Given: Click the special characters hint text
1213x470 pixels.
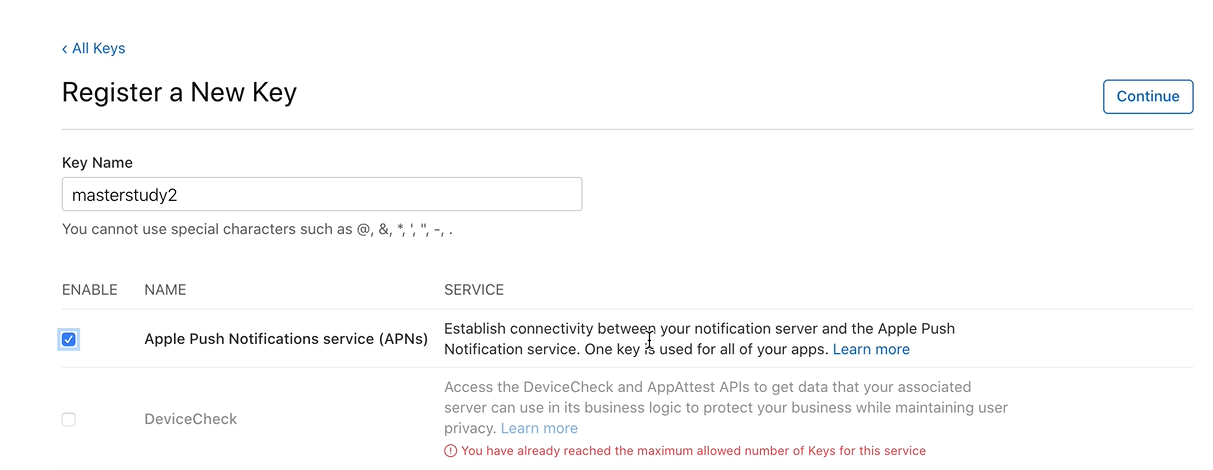Looking at the screenshot, I should pos(257,230).
